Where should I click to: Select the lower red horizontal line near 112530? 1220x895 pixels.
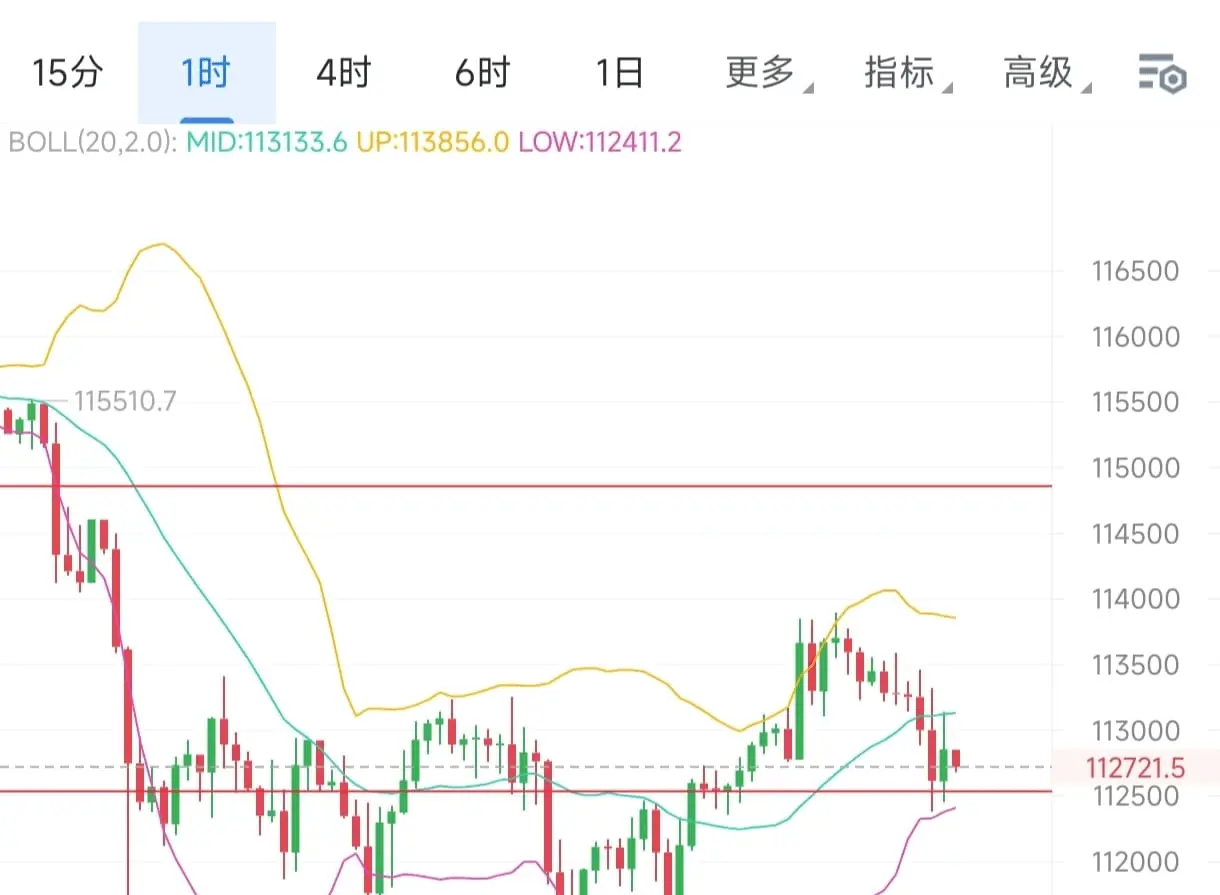526,791
